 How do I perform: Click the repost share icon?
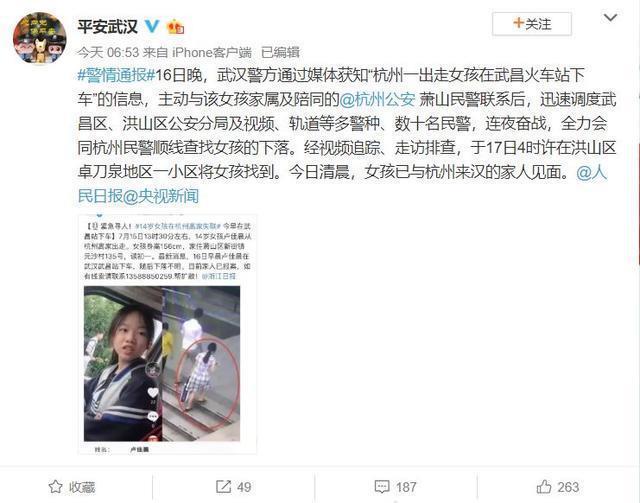pos(223,486)
